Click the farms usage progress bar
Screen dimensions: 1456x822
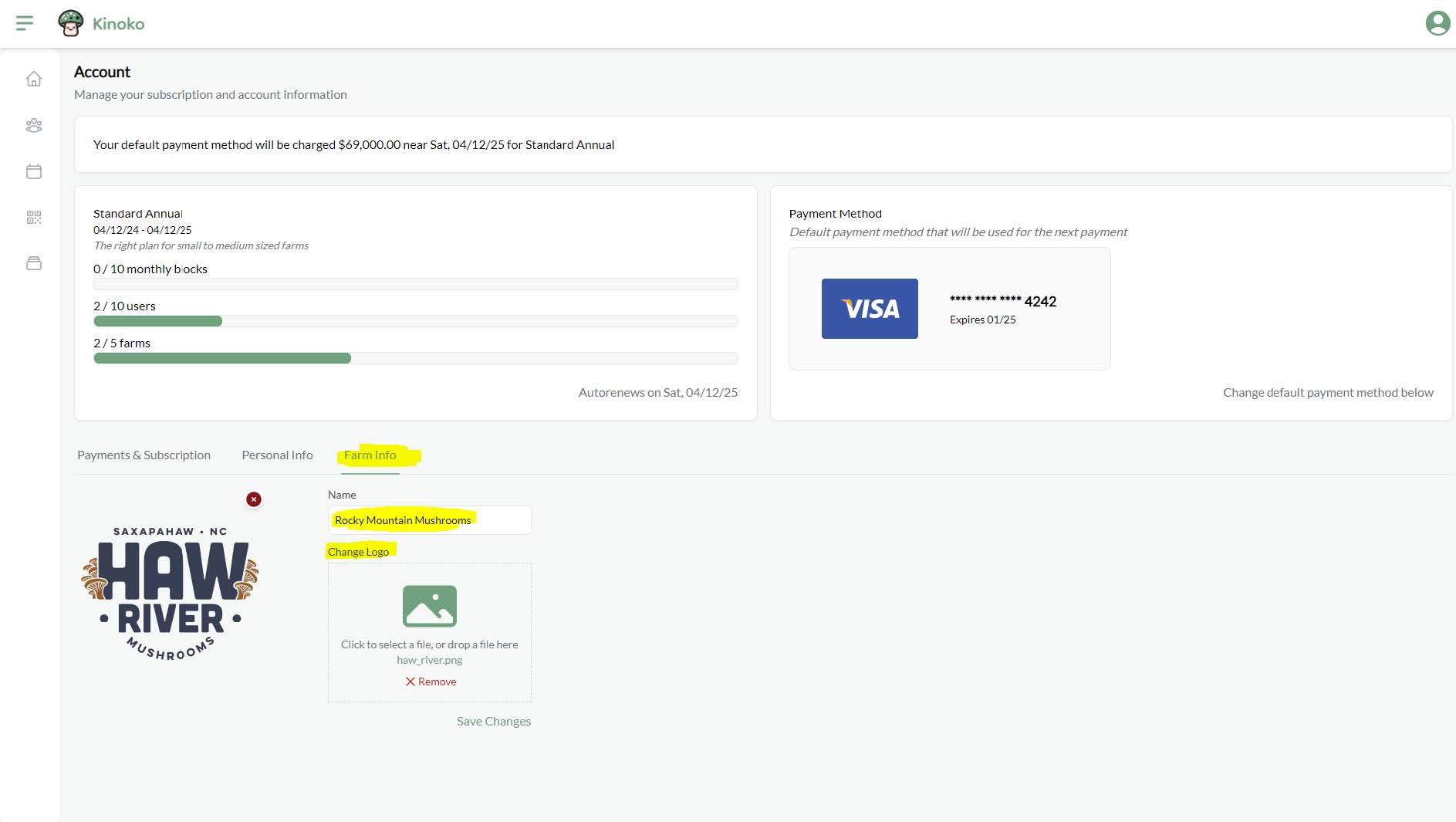pos(415,357)
